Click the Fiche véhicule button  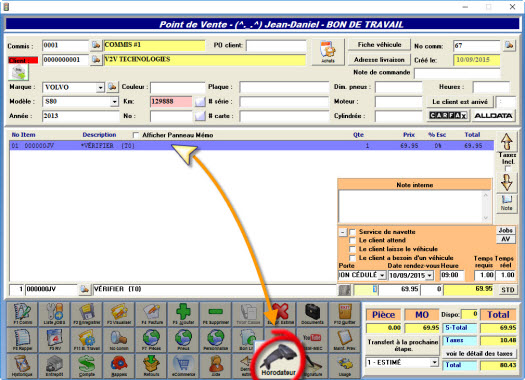[379, 45]
